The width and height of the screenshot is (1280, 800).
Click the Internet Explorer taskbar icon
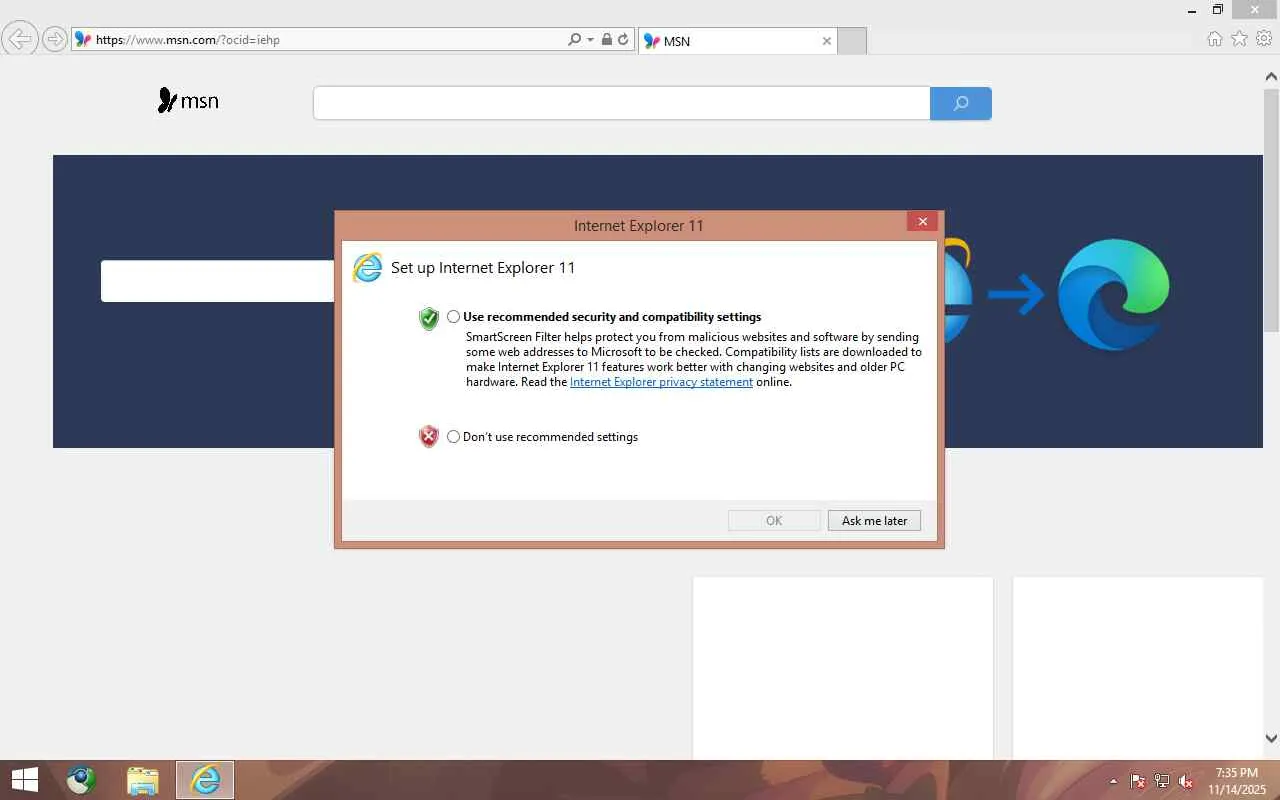tap(205, 780)
